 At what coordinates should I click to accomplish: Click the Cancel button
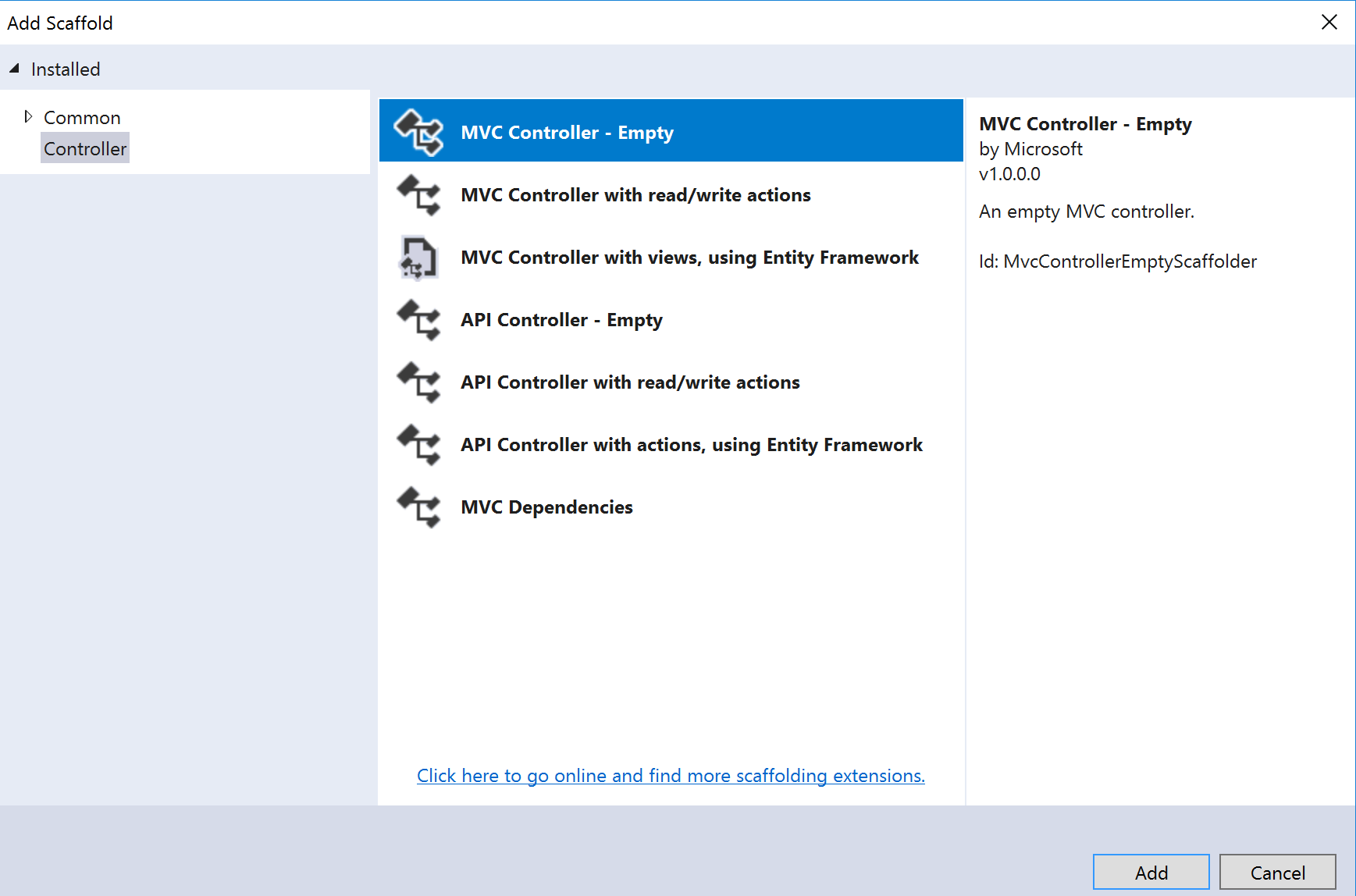(x=1277, y=872)
